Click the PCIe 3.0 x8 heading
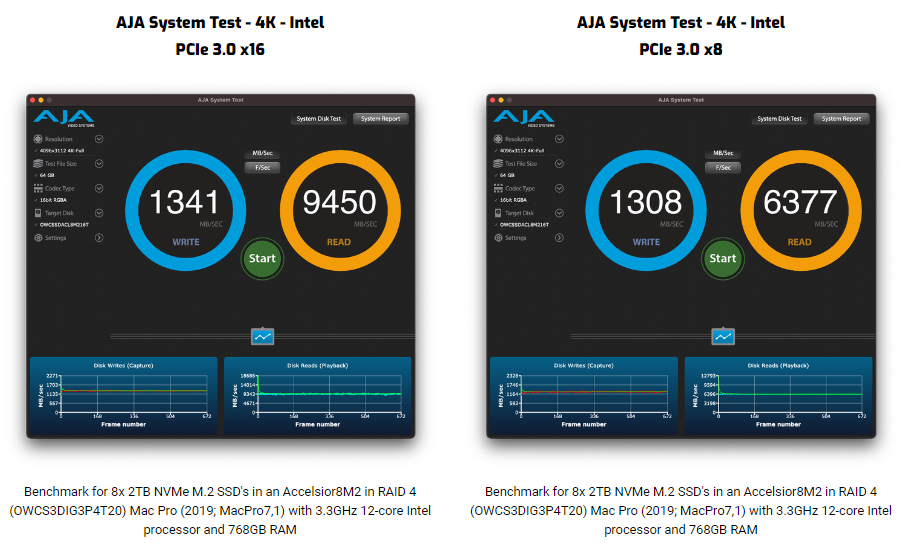902x556 pixels. tap(681, 49)
